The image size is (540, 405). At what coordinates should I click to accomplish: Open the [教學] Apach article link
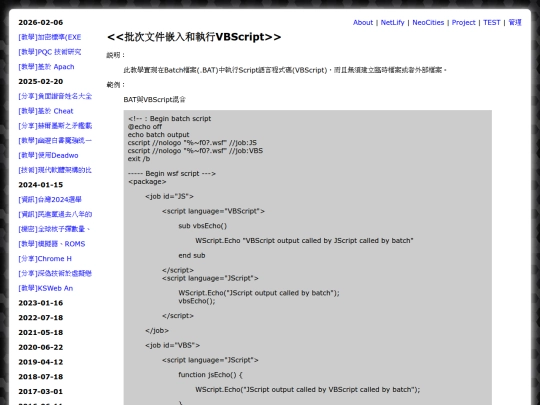point(46,67)
